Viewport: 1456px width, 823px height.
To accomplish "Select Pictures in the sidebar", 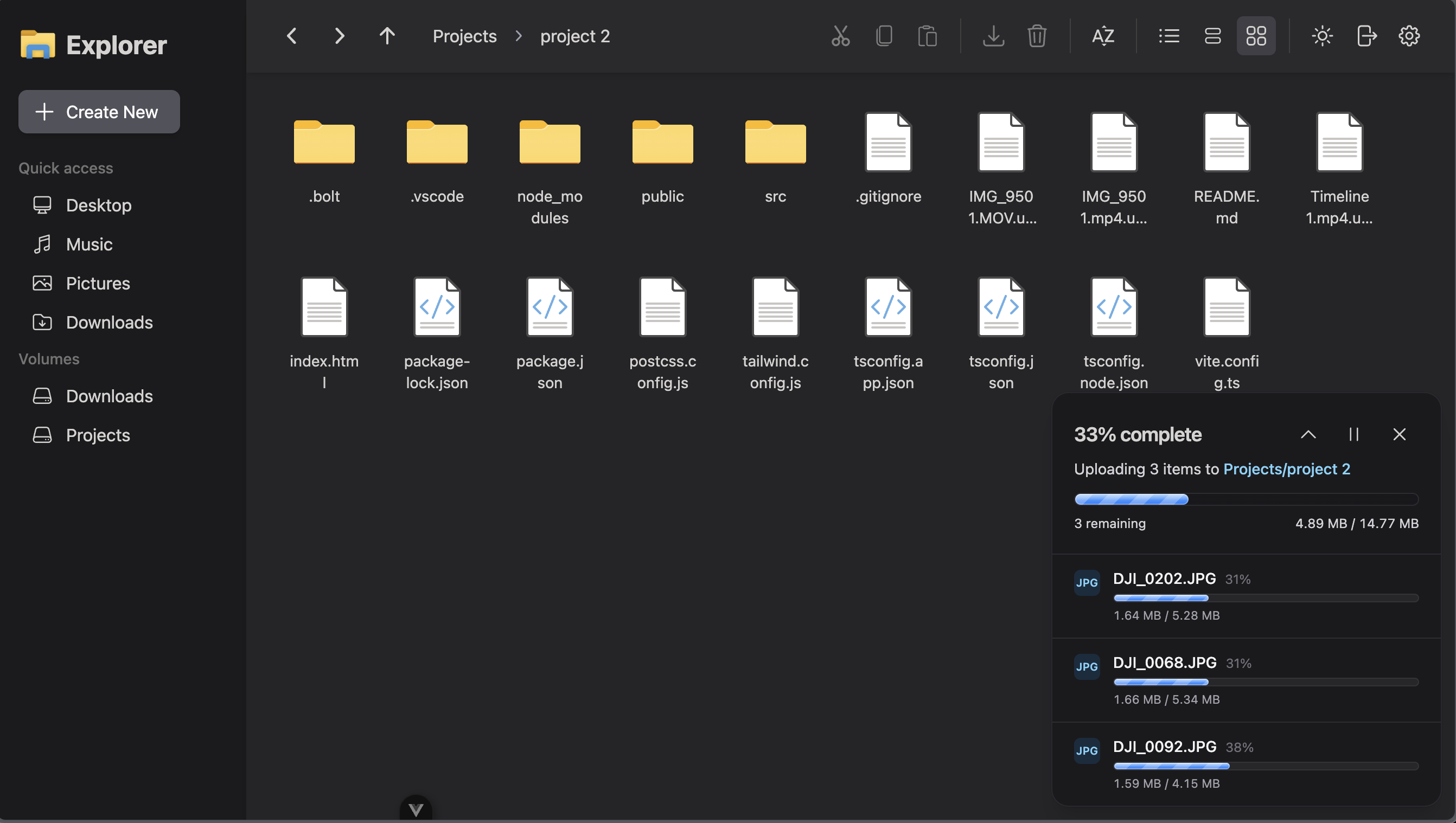I will tap(98, 282).
